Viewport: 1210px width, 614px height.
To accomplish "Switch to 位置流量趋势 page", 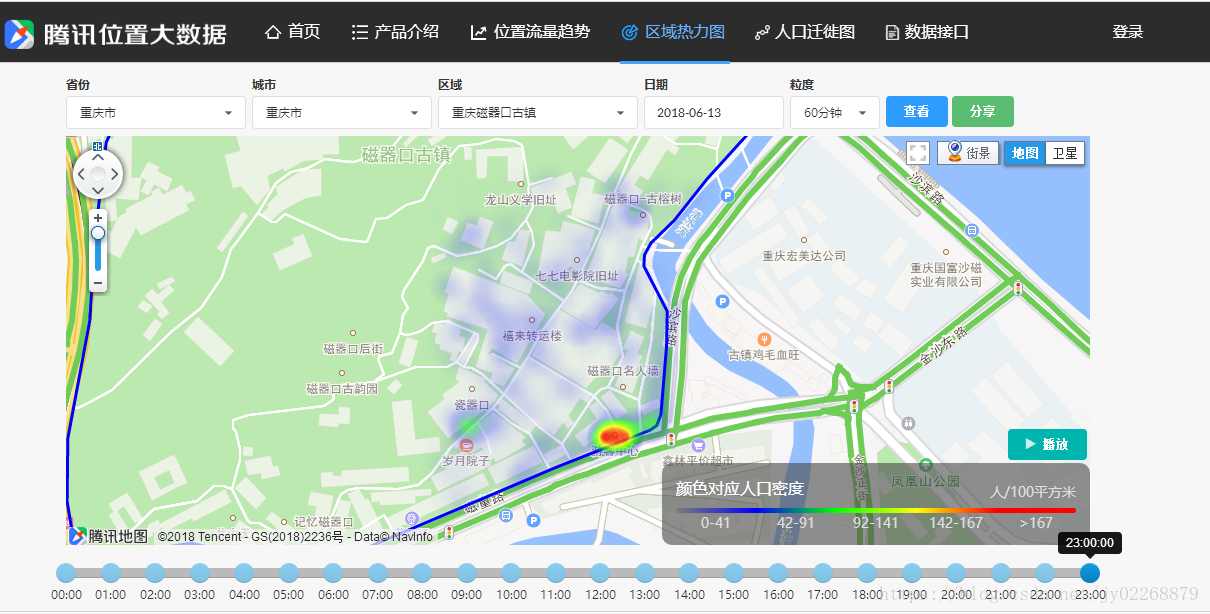I will [530, 32].
